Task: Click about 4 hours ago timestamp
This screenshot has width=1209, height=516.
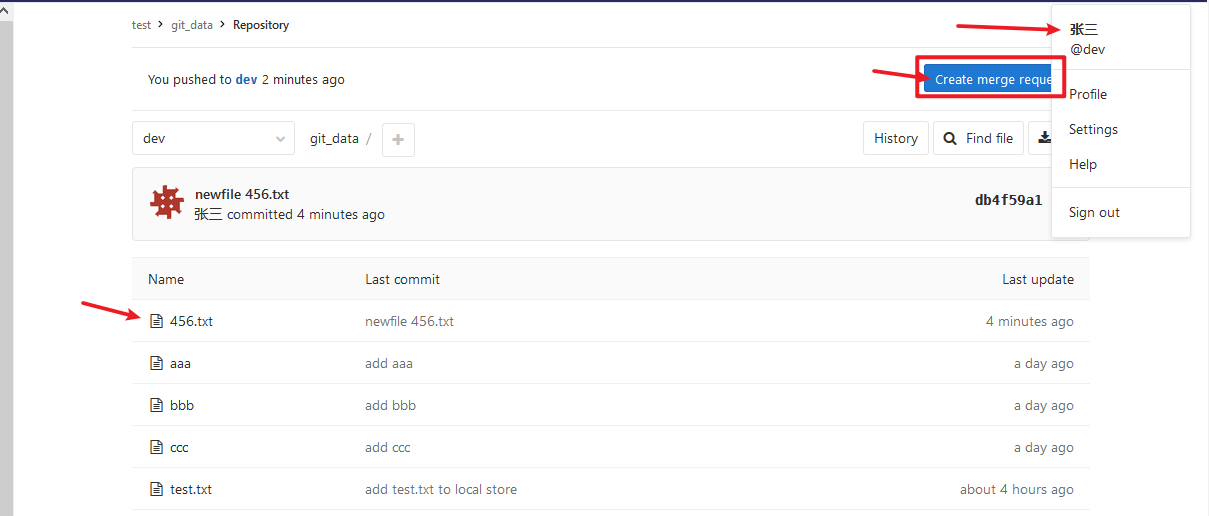Action: [x=1017, y=489]
